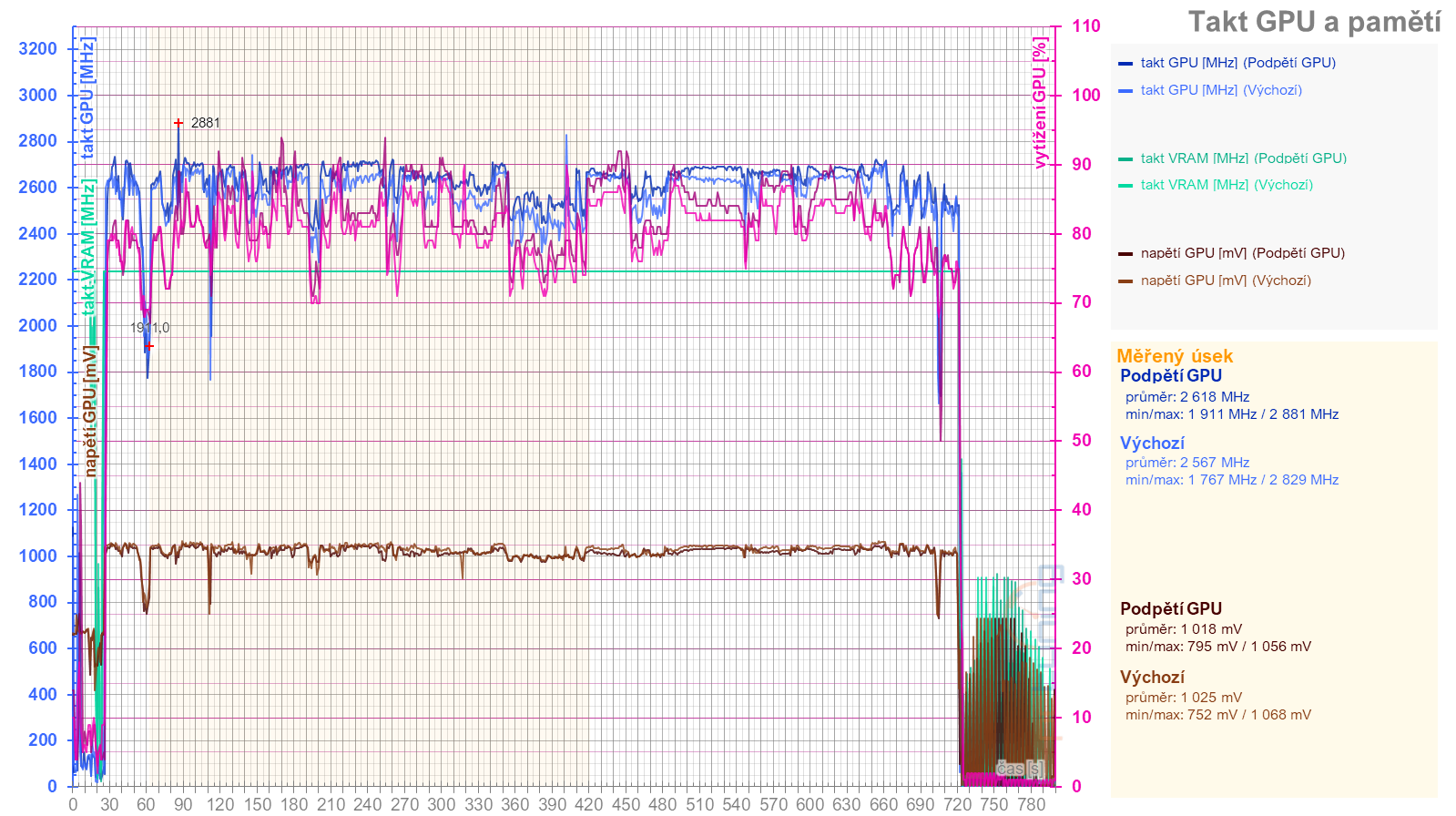Click the 'takt GPU [MHz]' axis label
Viewport: 1456px width, 816px height.
(x=87, y=98)
